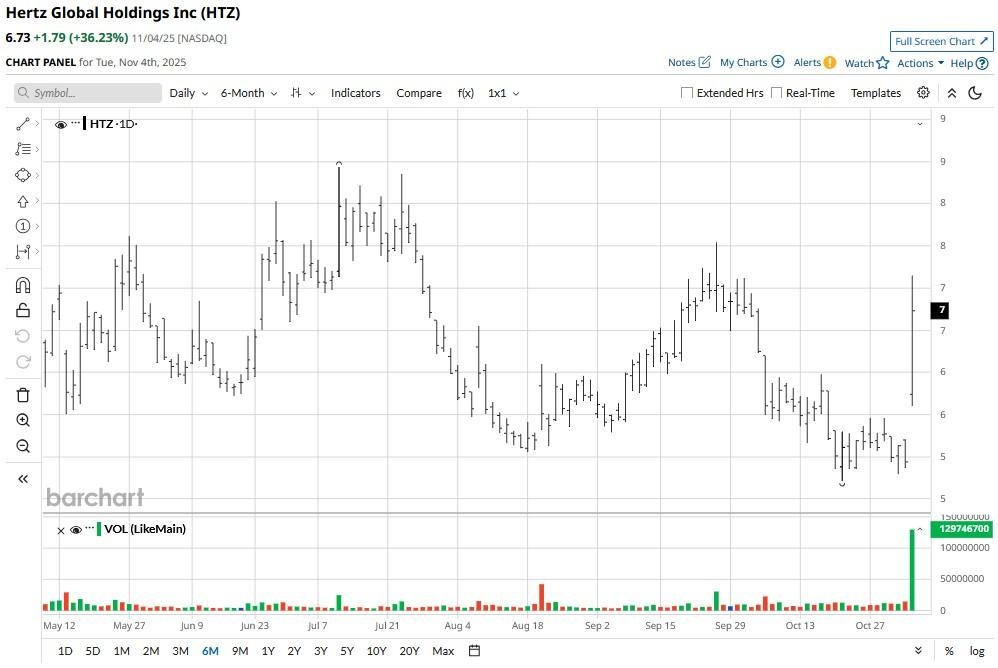Remove the VOL indicator pane
The width and height of the screenshot is (998, 668).
tap(60, 531)
